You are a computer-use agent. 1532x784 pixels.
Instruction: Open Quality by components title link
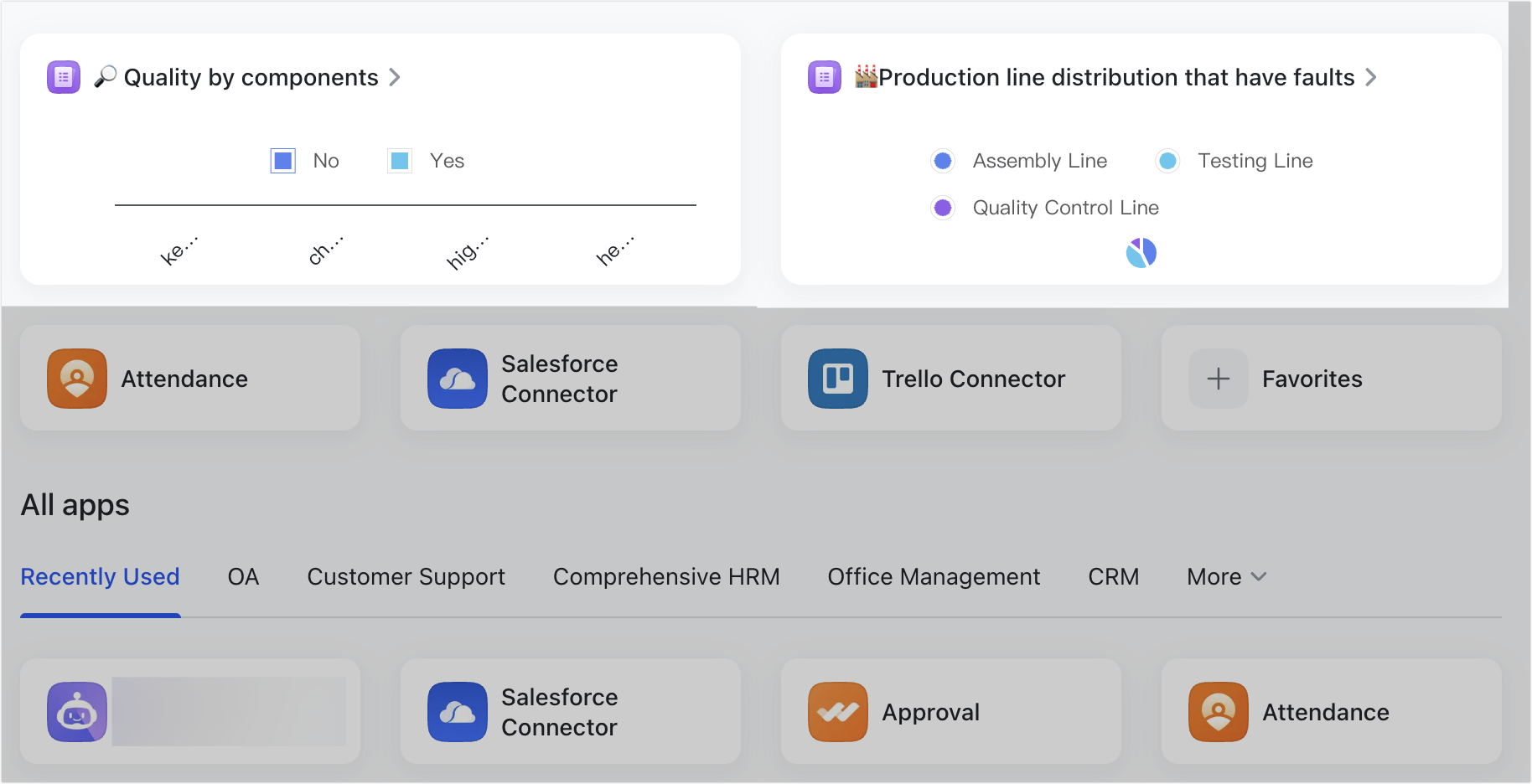click(251, 77)
